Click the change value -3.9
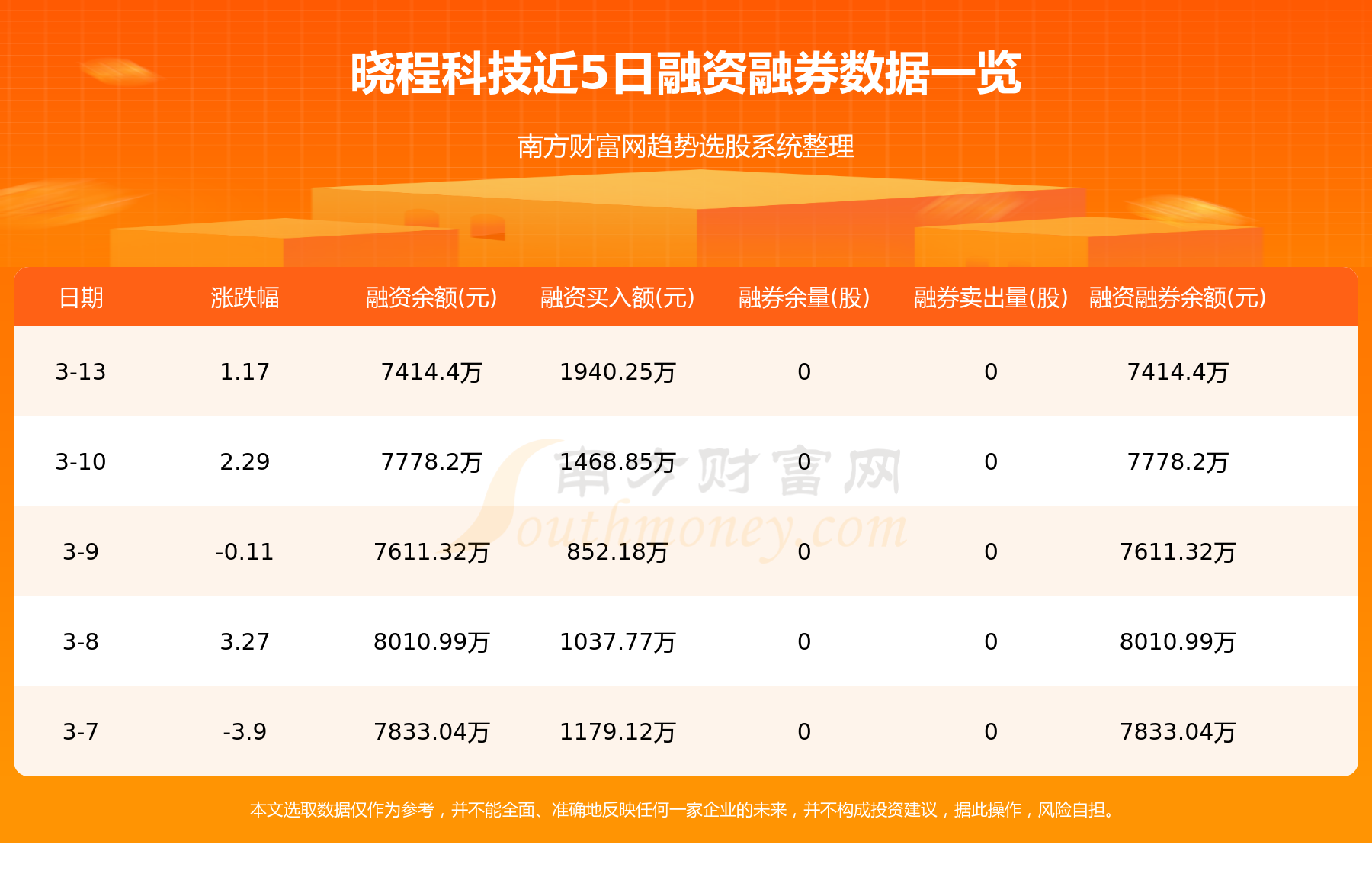 245,731
